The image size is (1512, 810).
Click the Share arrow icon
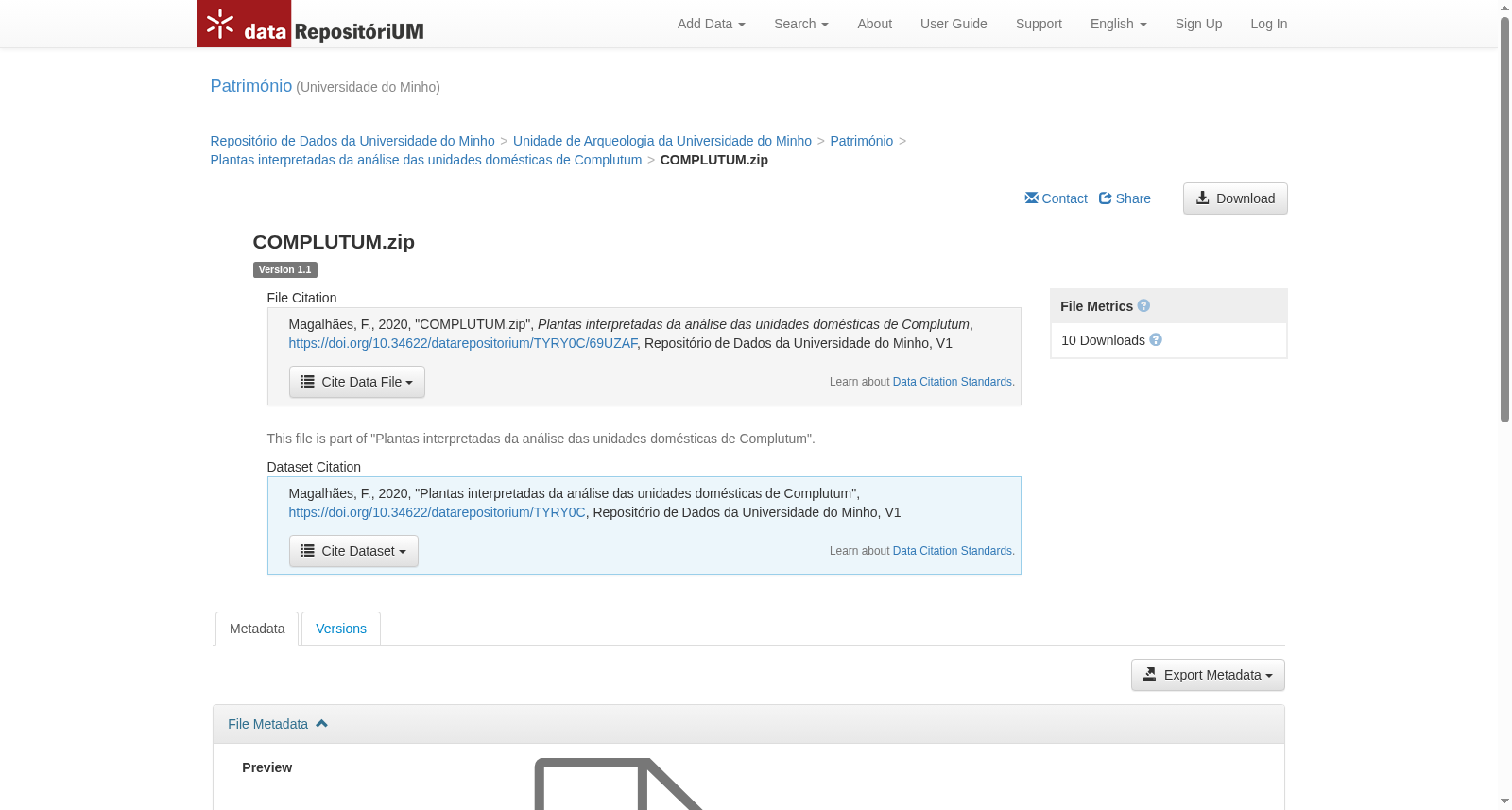coord(1105,198)
